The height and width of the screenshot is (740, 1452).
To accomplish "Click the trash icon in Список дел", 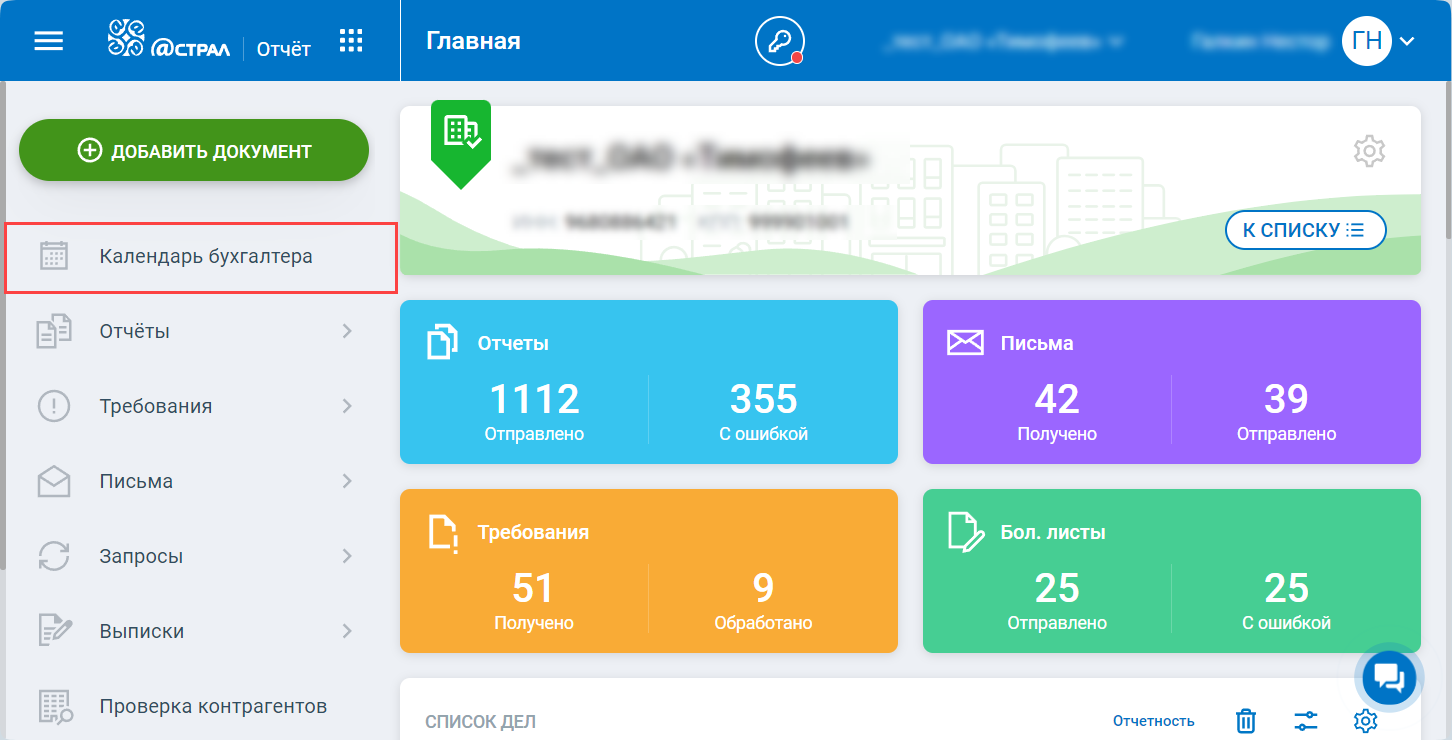I will pyautogui.click(x=1245, y=721).
